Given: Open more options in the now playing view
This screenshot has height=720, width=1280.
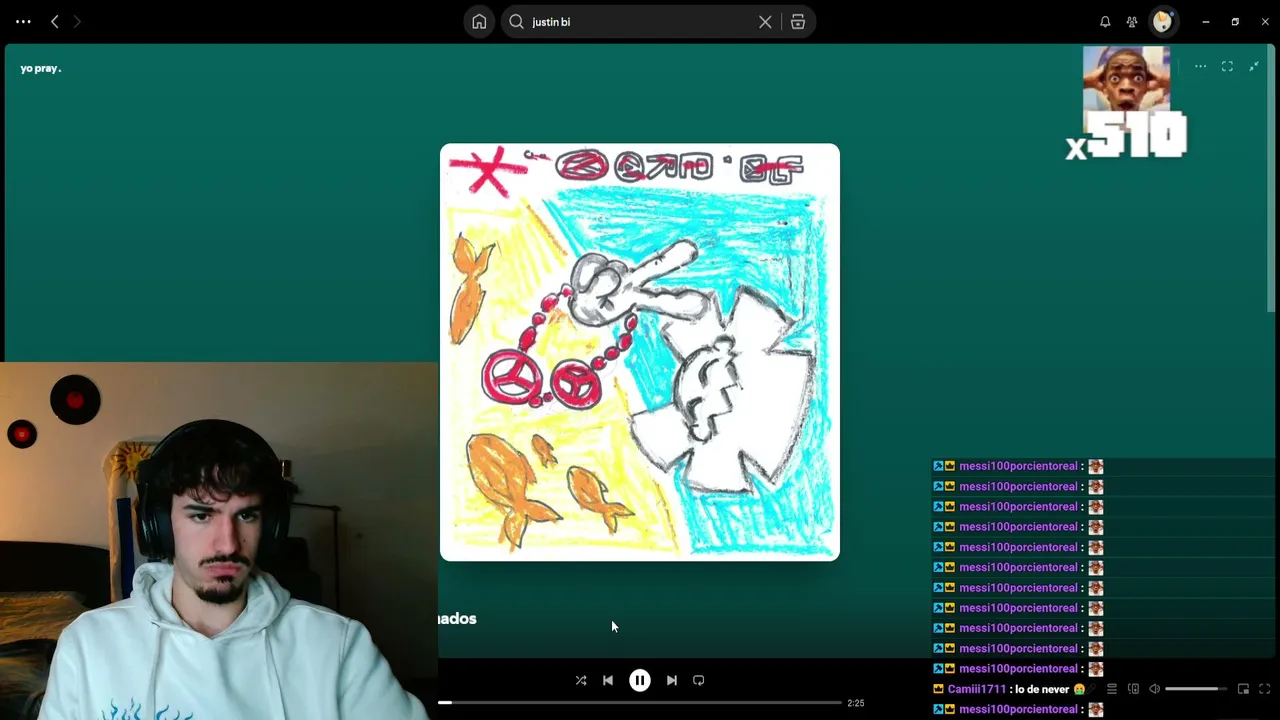Looking at the screenshot, I should [1200, 67].
